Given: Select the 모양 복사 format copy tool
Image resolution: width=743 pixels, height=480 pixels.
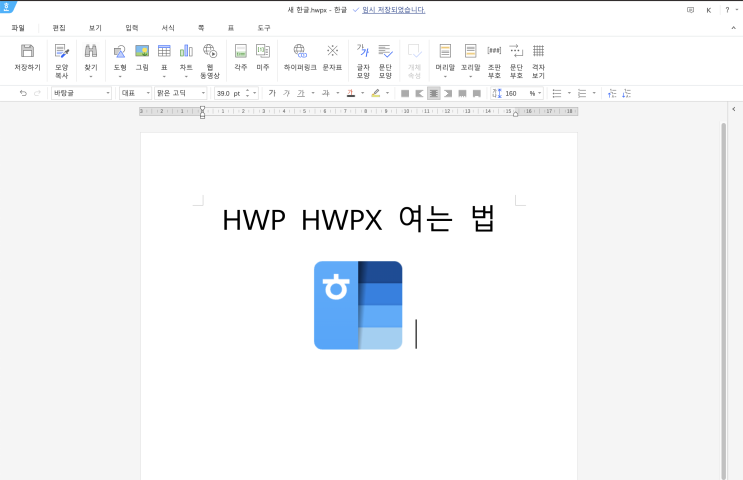Looking at the screenshot, I should point(62,61).
